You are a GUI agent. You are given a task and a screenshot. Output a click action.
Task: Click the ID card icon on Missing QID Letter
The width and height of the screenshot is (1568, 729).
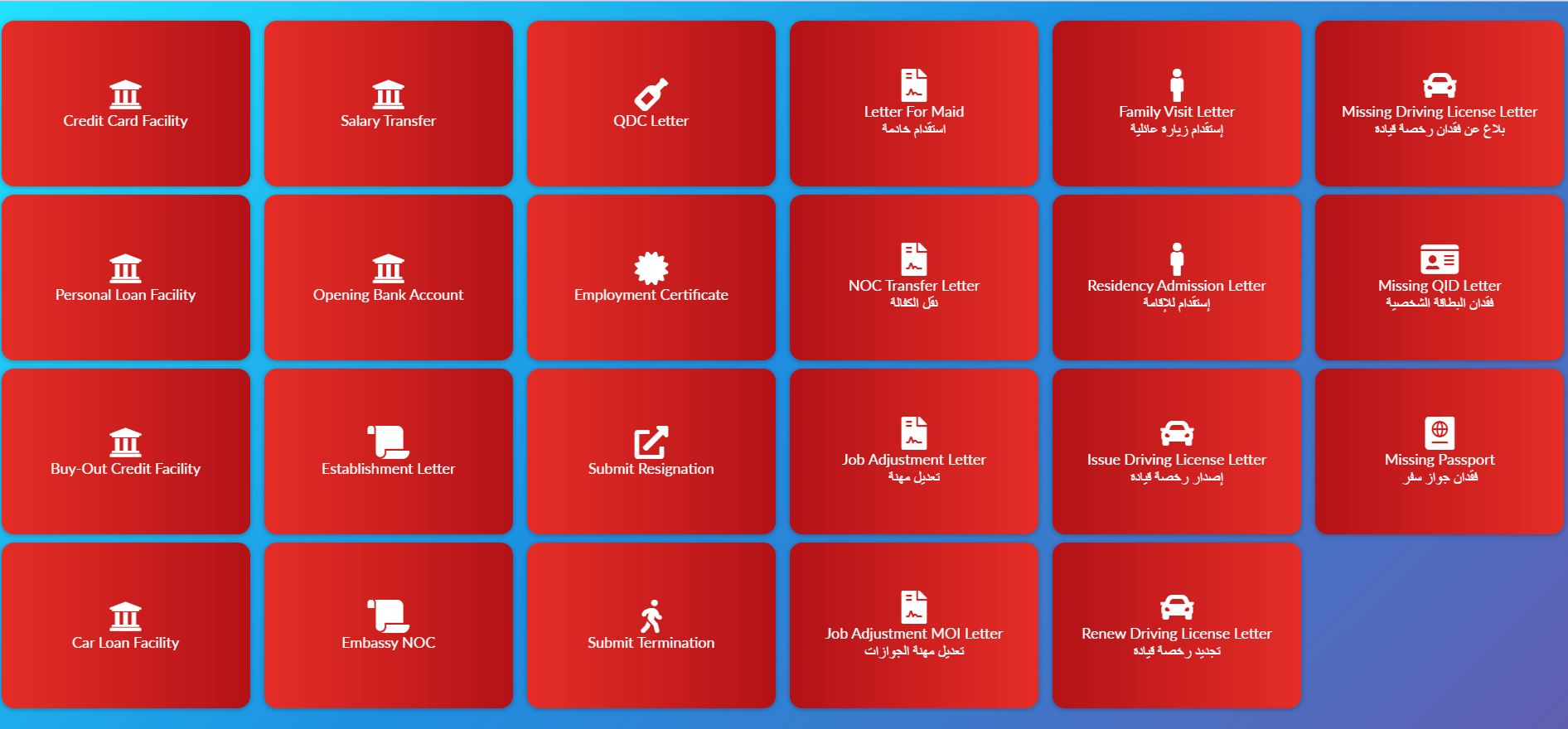[1439, 259]
